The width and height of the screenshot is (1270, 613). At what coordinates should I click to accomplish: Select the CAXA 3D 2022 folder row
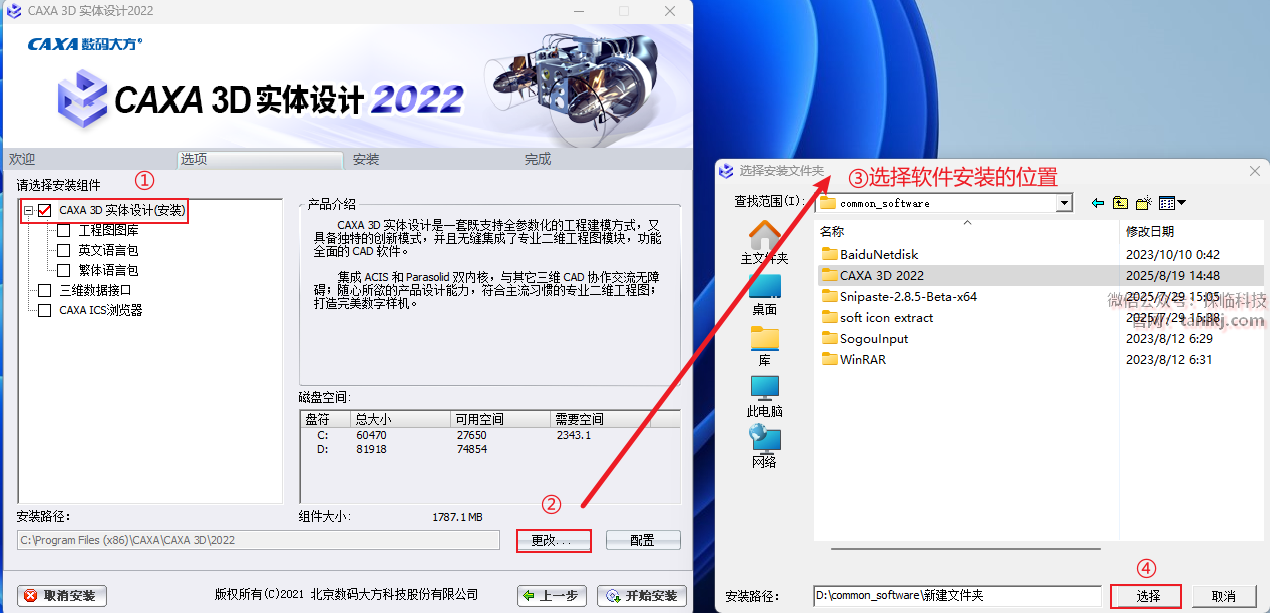pos(1040,275)
